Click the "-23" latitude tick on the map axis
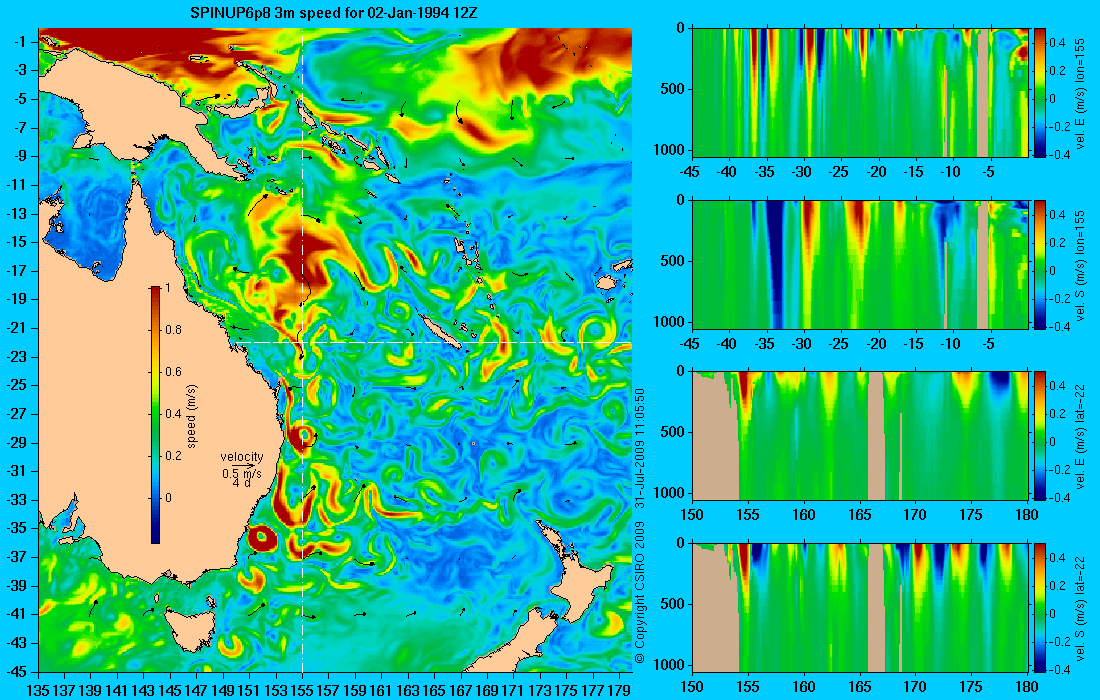 click(17, 357)
